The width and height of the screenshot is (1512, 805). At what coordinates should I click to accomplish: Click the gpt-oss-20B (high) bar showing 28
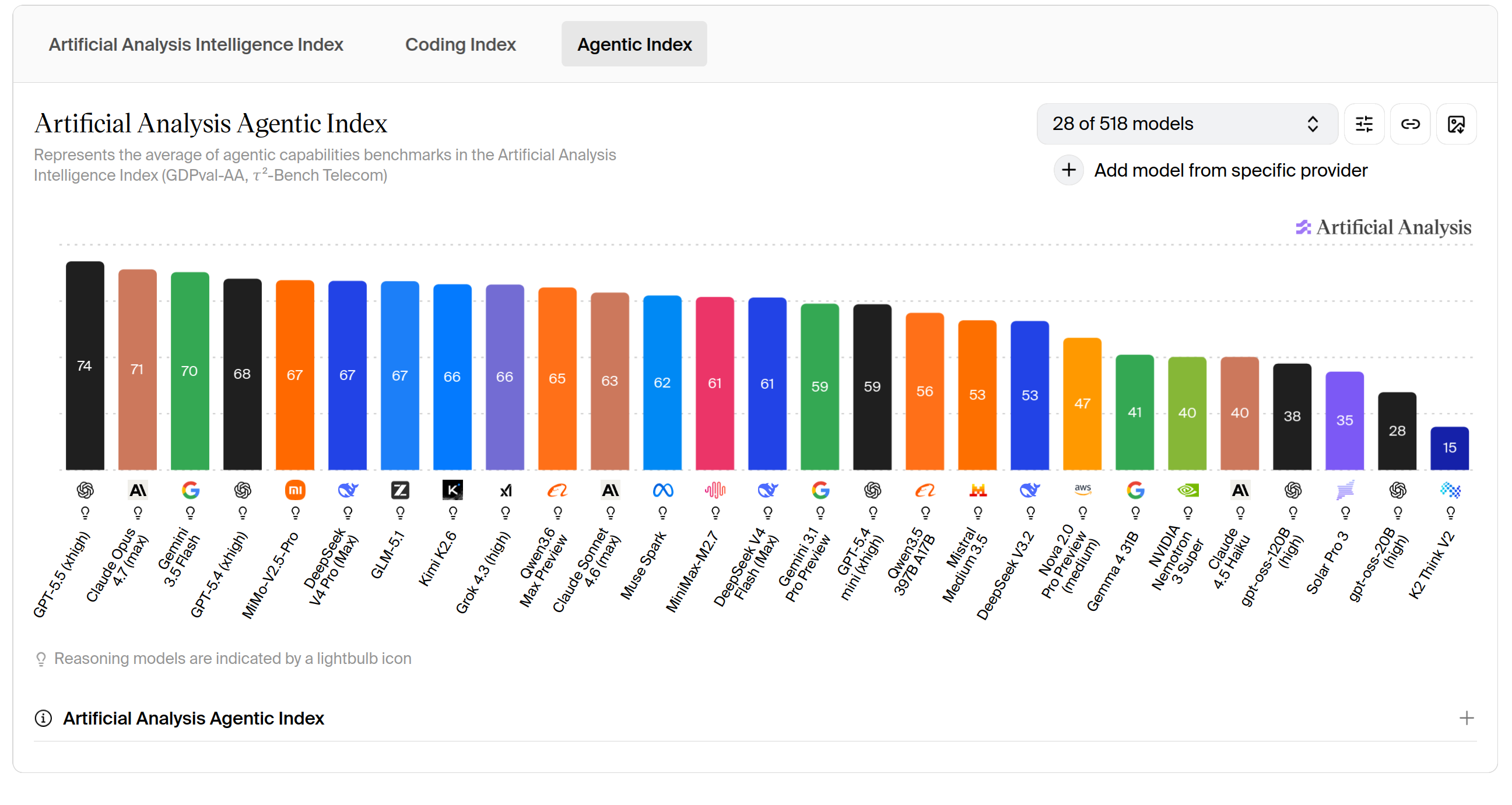pos(1397,431)
